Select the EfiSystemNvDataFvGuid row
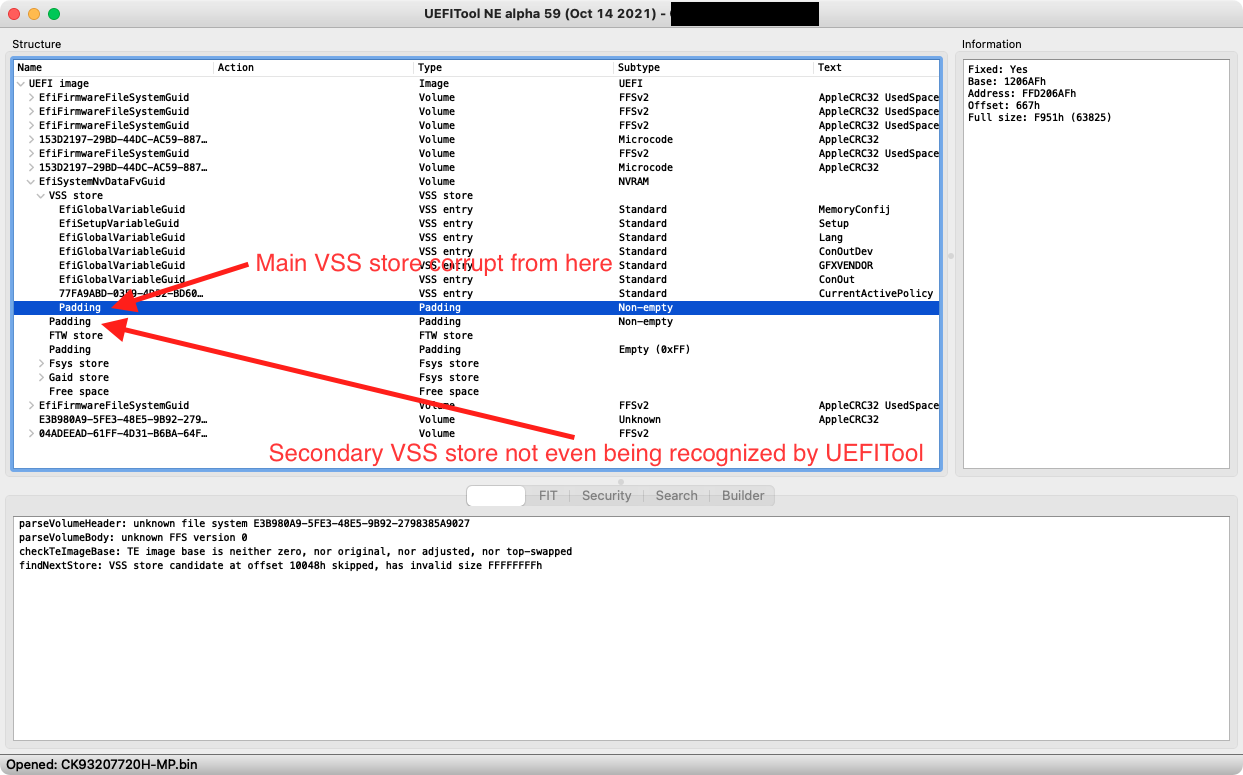The height and width of the screenshot is (775, 1243). pyautogui.click(x=477, y=182)
